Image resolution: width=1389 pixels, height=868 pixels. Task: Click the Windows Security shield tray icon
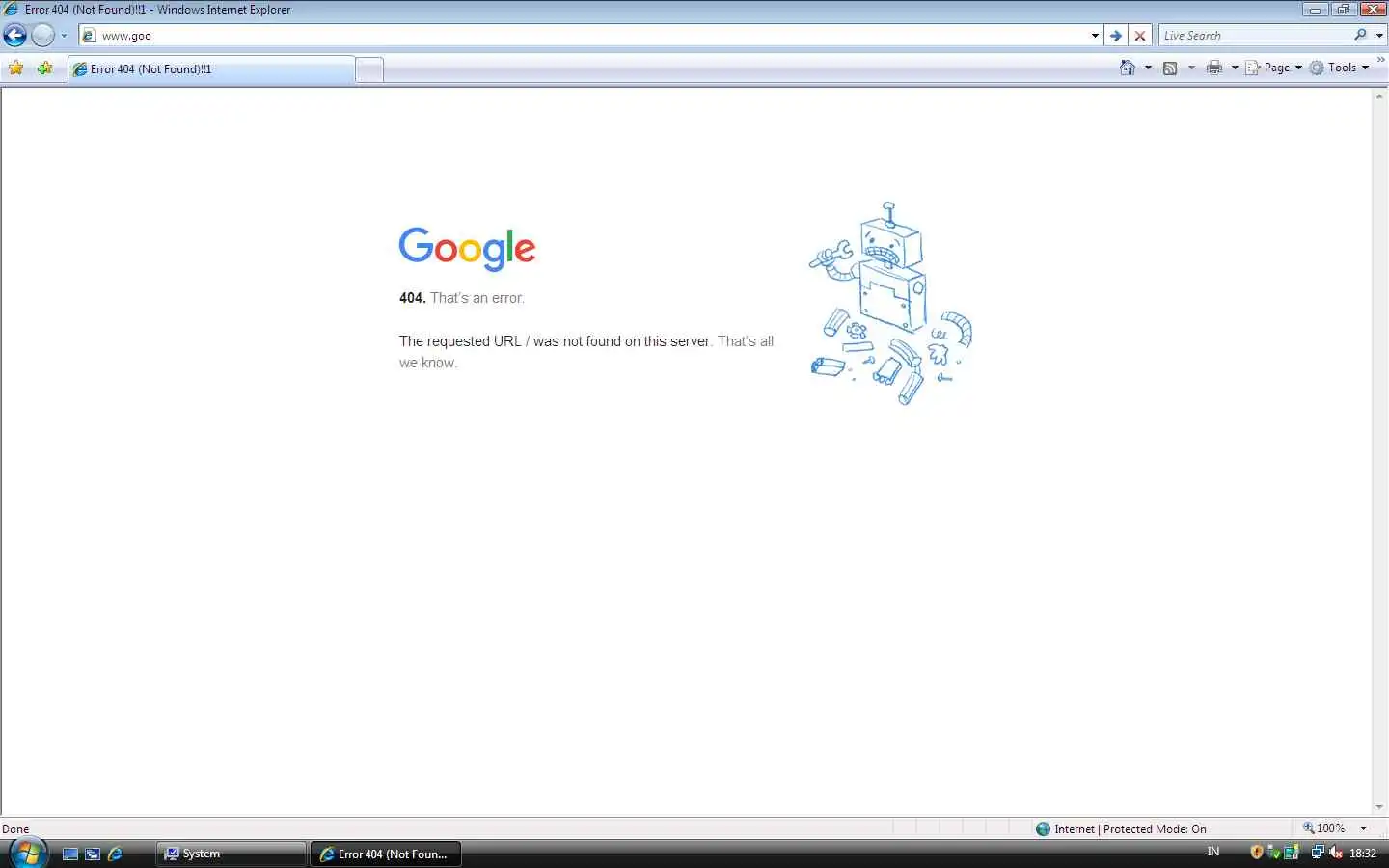[x=1257, y=853]
